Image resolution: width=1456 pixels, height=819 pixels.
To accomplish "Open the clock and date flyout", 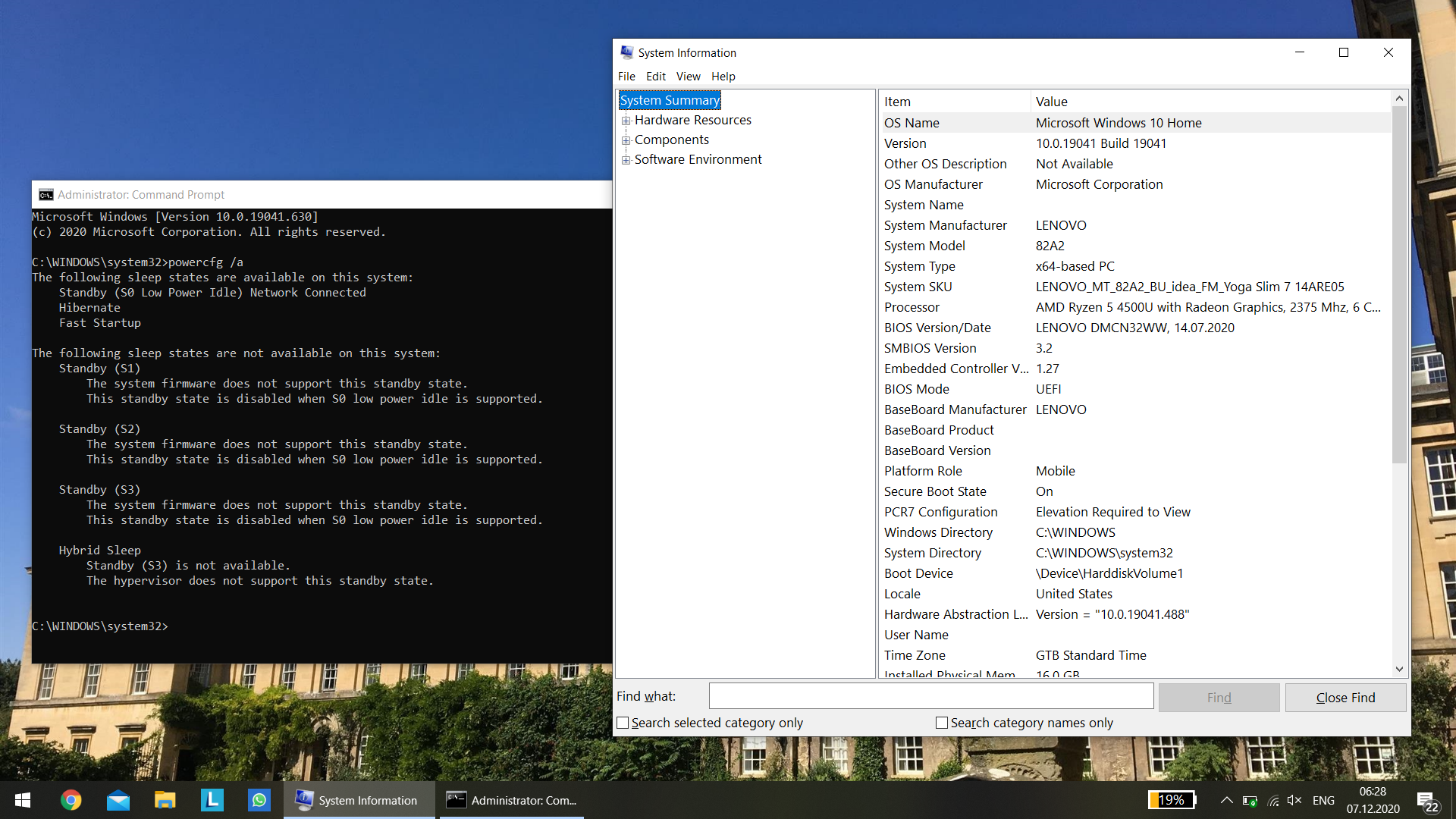I will (x=1373, y=800).
